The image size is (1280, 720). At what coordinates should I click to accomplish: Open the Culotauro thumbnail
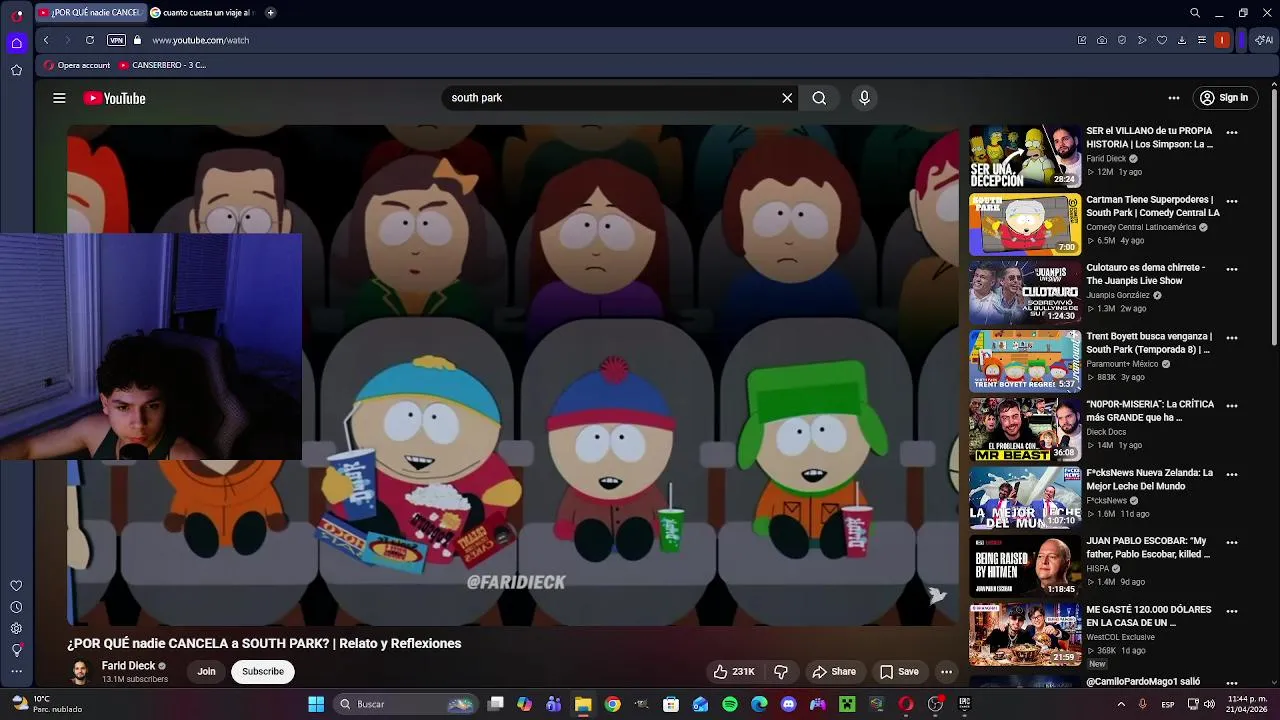(x=1025, y=293)
